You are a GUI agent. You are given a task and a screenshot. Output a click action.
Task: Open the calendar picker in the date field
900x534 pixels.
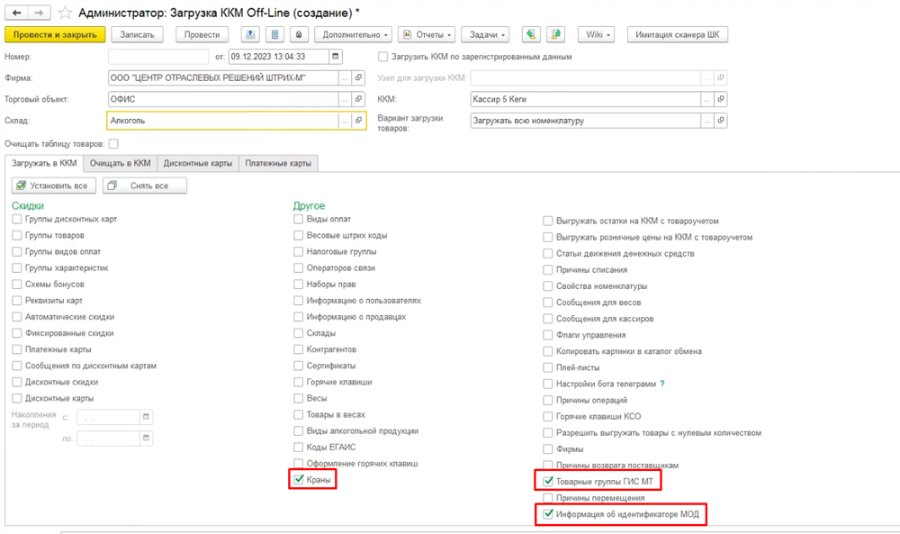(336, 56)
